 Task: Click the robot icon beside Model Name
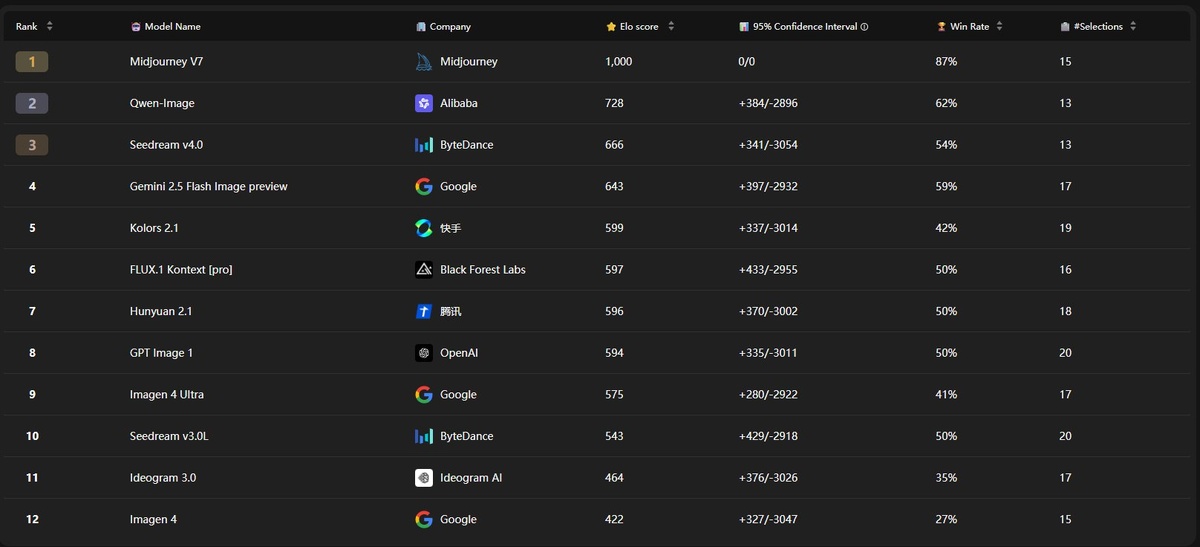(136, 27)
